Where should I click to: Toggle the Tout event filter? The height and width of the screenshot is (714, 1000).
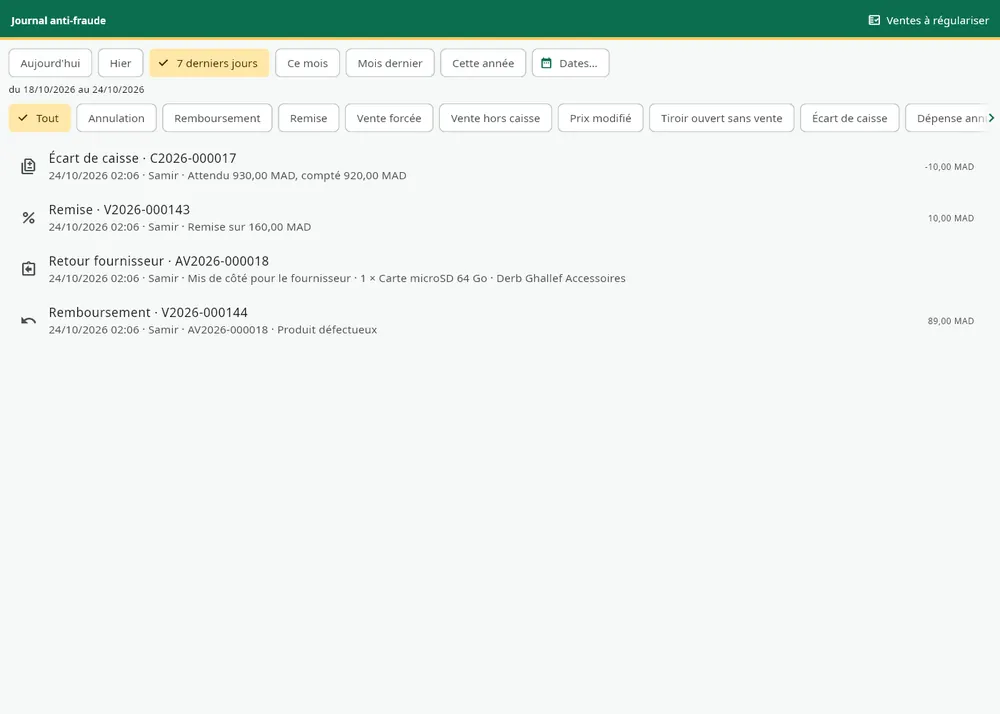click(40, 118)
